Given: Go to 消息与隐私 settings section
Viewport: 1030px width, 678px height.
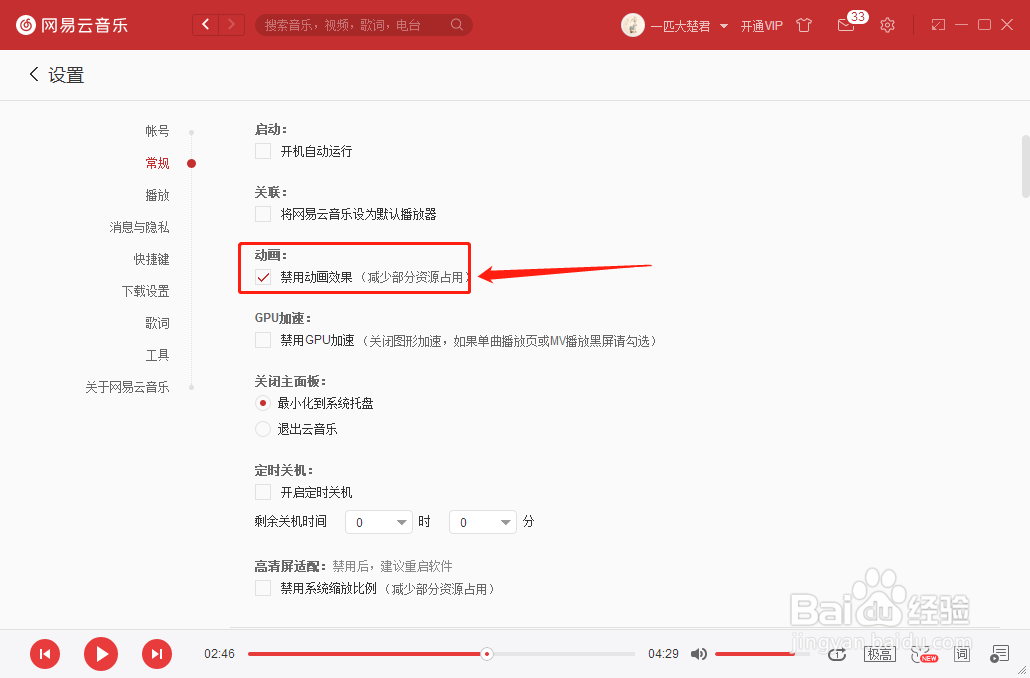Looking at the screenshot, I should pyautogui.click(x=139, y=227).
